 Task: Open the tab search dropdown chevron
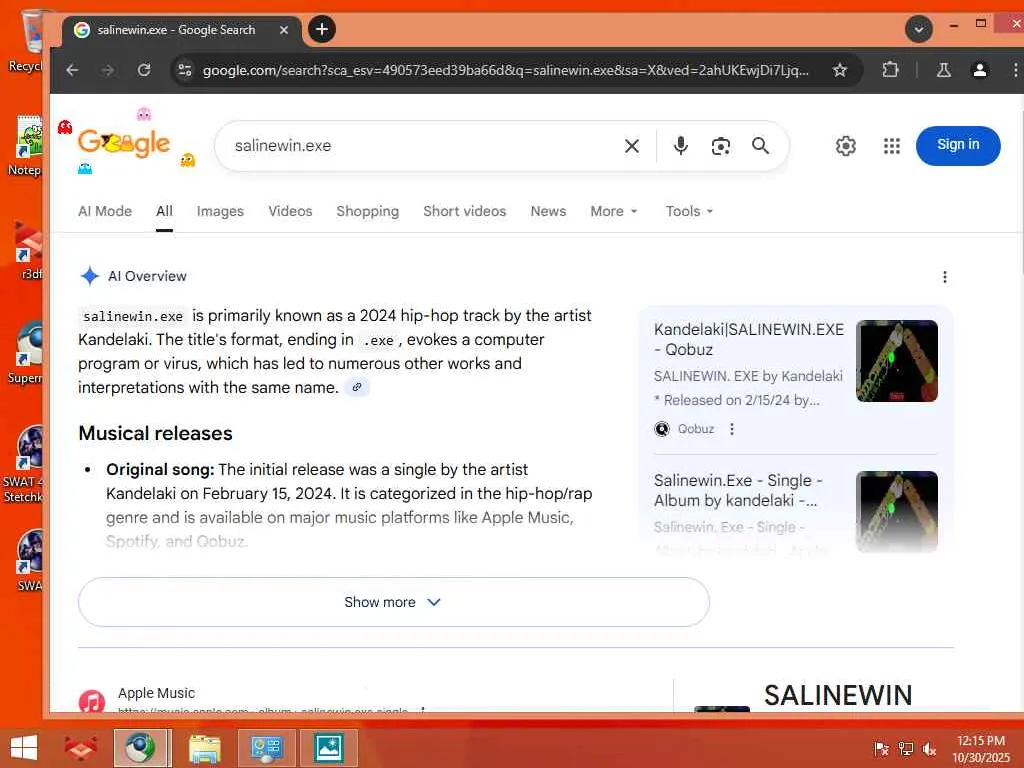point(919,29)
